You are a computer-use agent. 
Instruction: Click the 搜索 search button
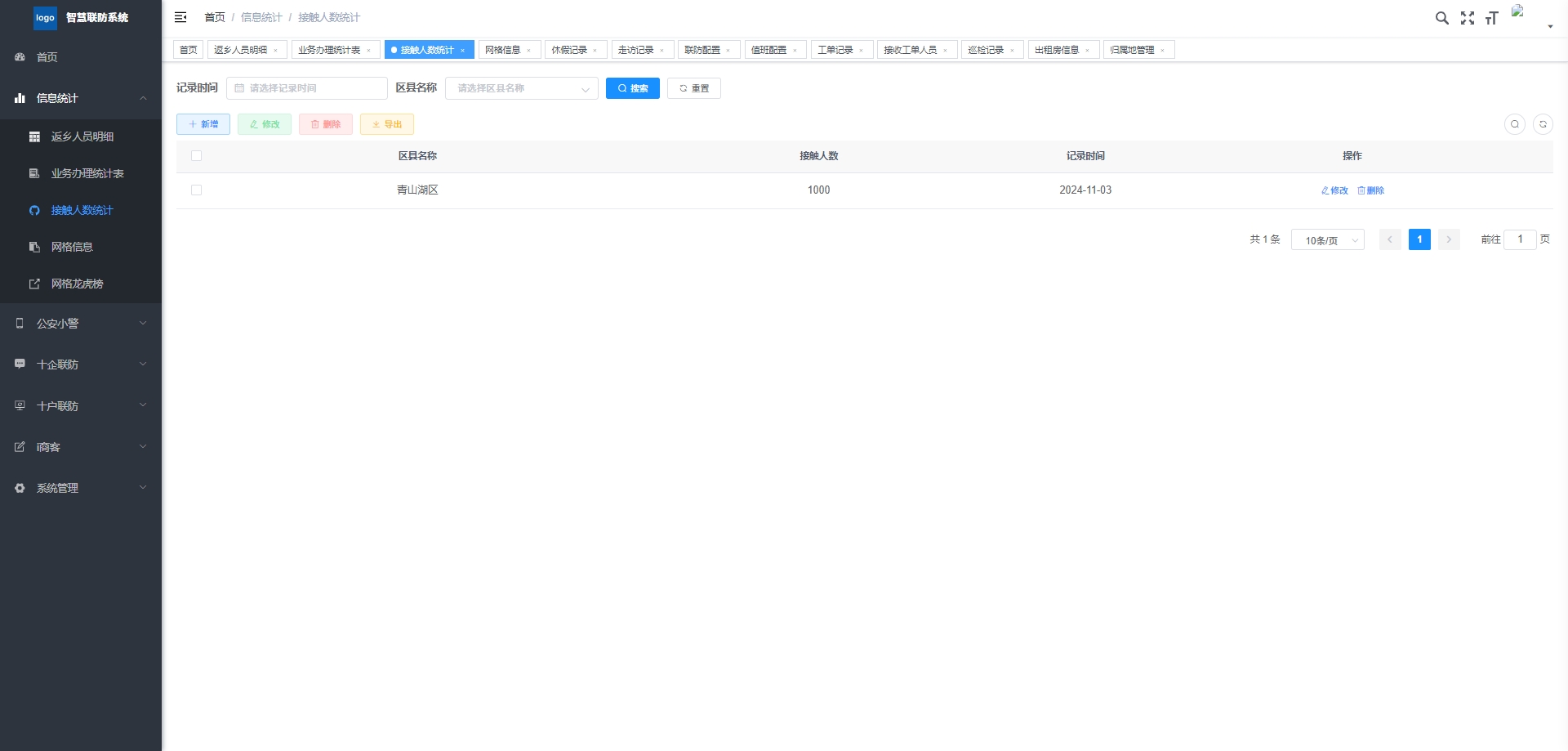(x=633, y=88)
